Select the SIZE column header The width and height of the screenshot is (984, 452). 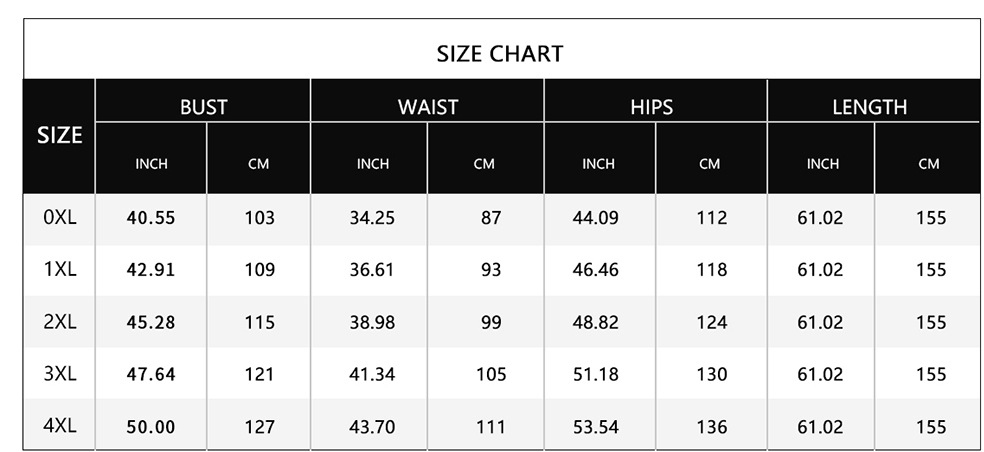[x=59, y=136]
